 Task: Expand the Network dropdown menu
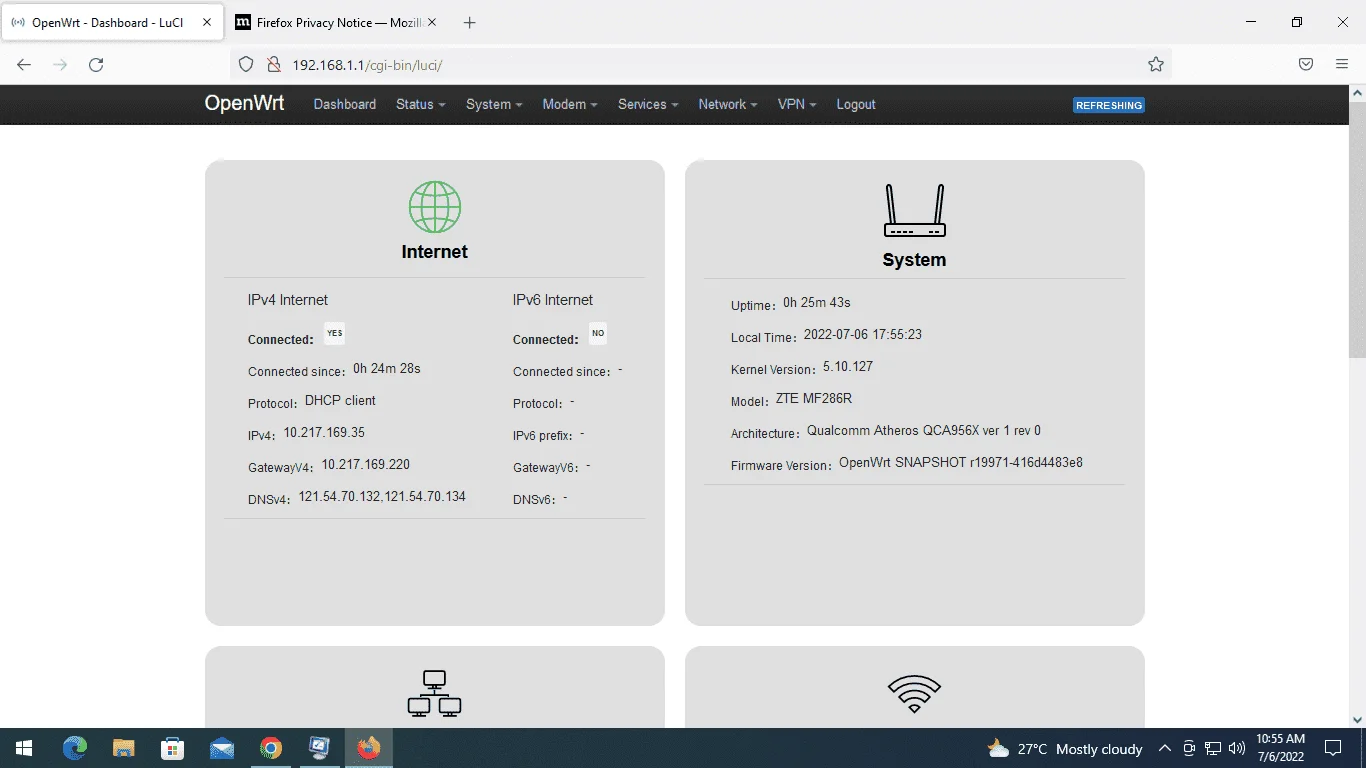pos(728,104)
